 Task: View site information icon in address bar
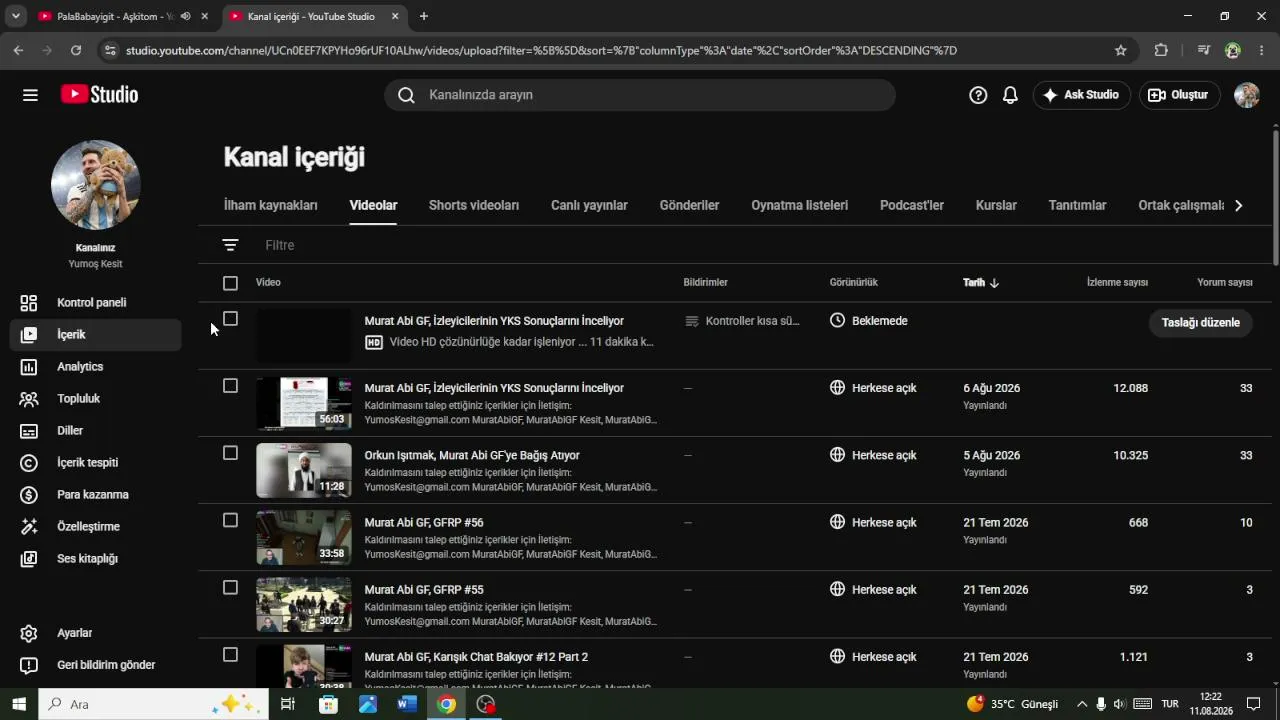[x=110, y=50]
